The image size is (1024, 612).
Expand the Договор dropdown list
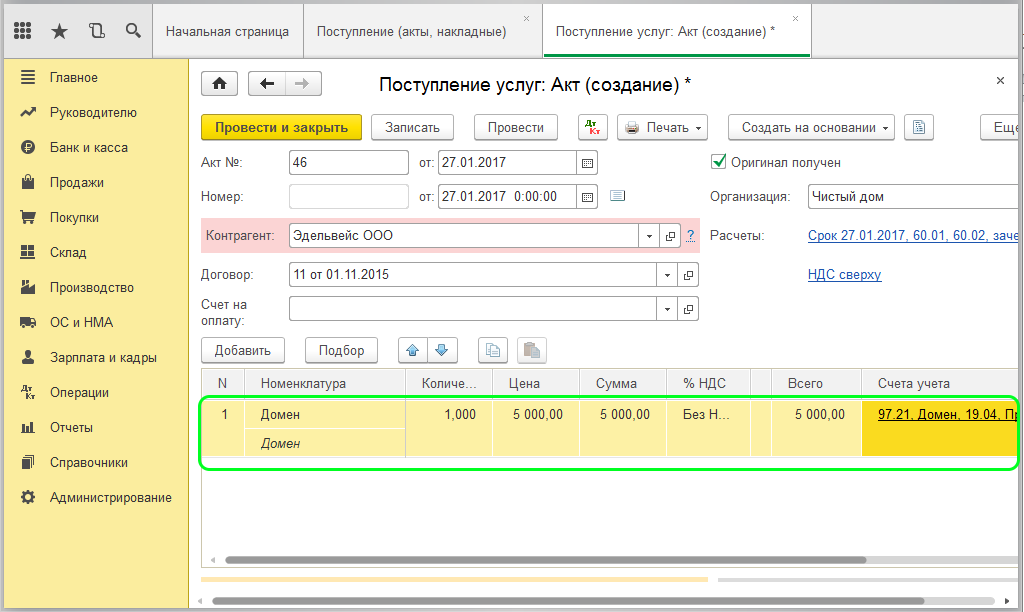667,274
